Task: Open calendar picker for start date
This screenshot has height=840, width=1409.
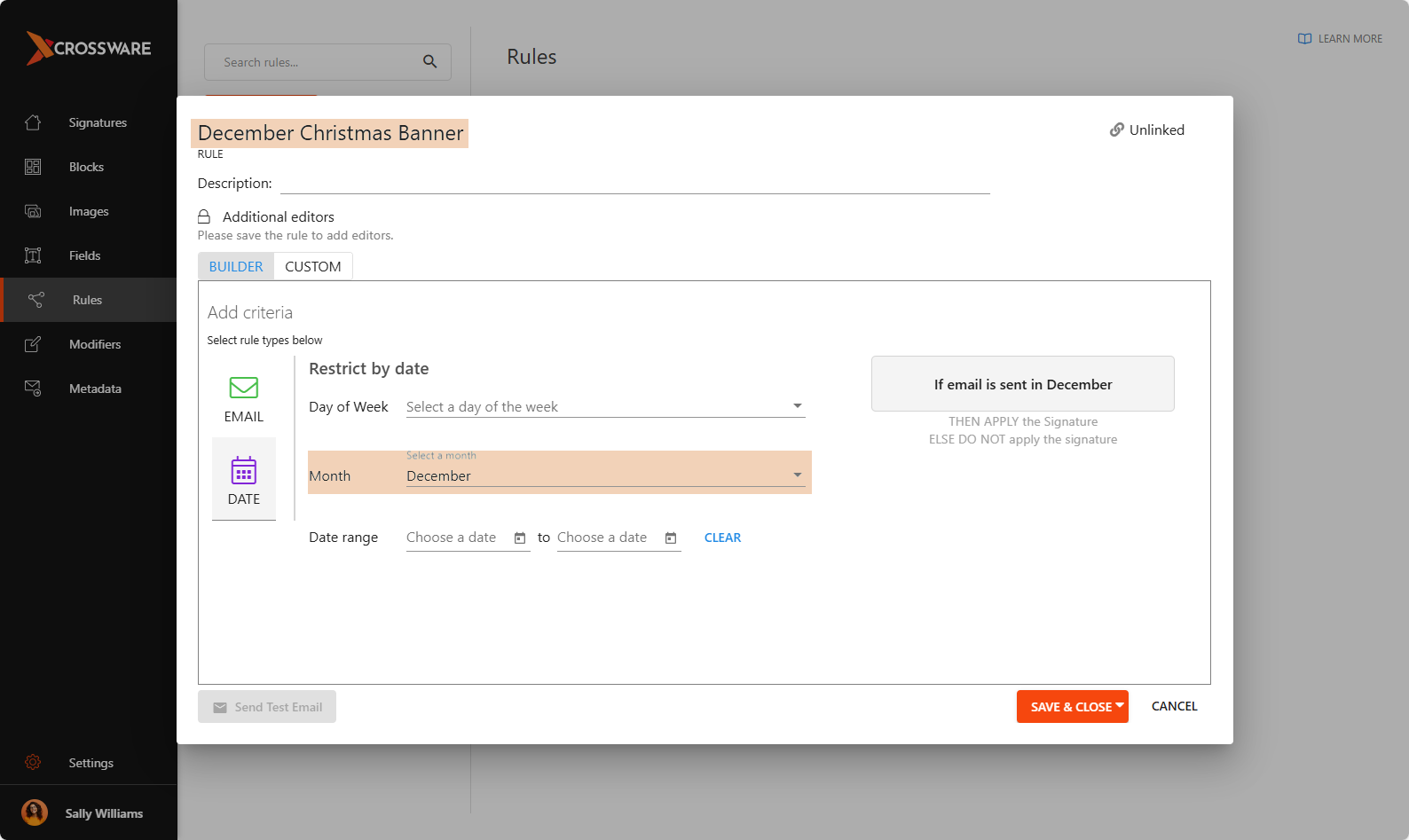Action: 520,538
